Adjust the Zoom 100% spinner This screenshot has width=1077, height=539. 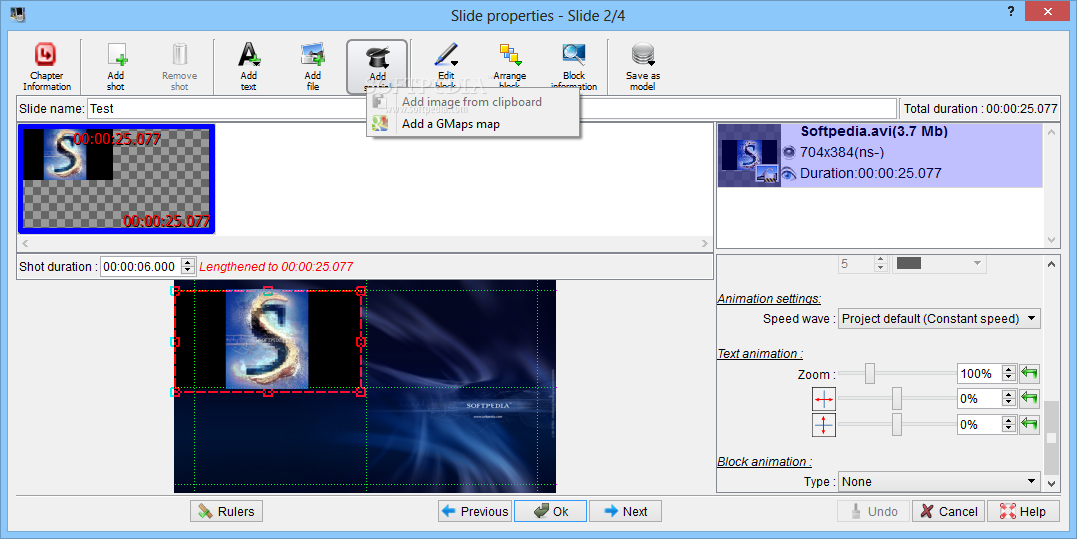coord(1008,374)
